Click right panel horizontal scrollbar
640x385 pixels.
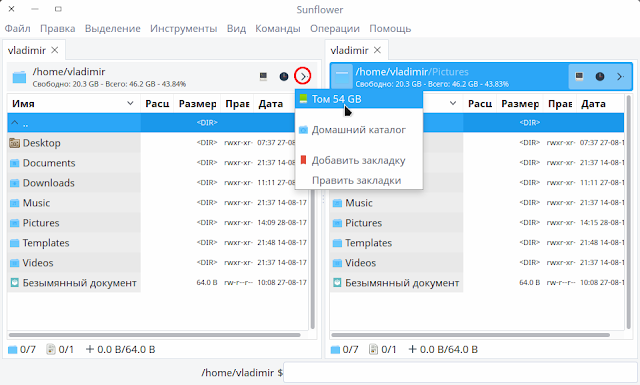coord(470,335)
